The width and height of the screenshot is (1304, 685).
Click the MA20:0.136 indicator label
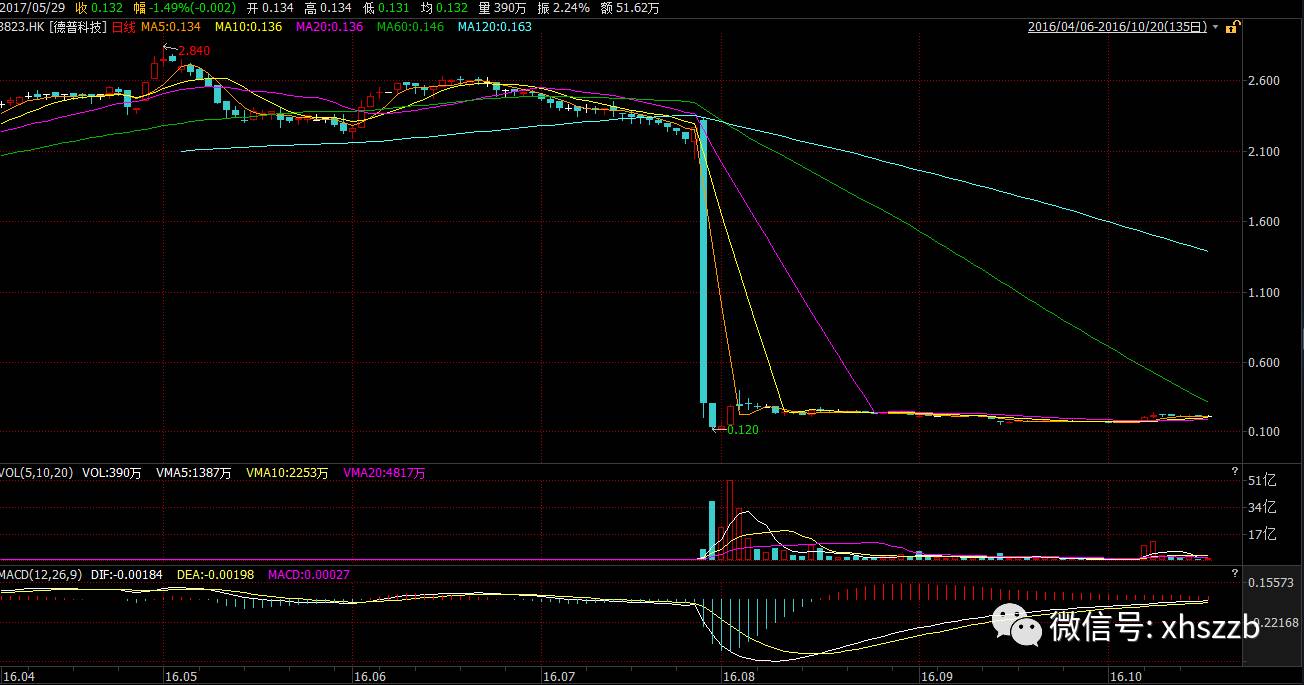[x=329, y=27]
